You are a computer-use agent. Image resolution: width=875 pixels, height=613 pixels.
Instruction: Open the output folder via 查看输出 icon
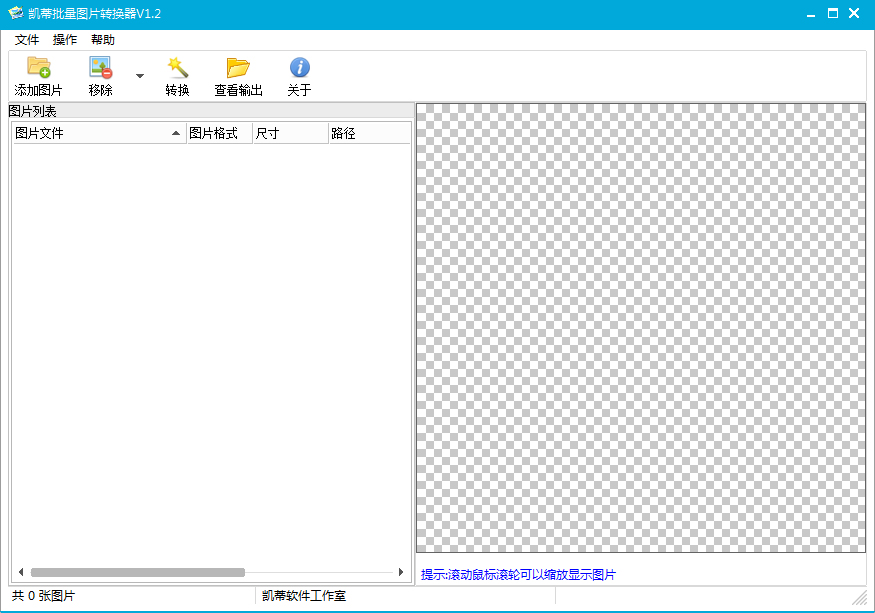click(x=238, y=67)
